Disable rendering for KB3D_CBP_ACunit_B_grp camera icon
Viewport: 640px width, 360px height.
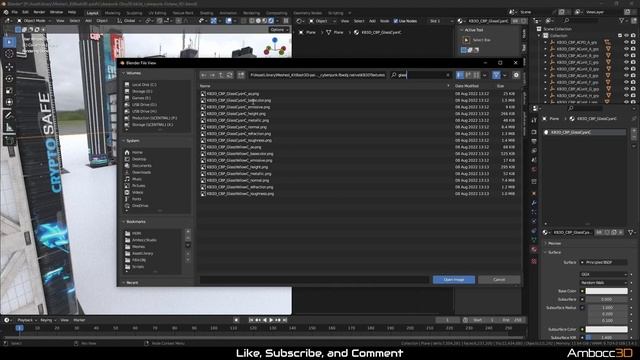[633, 56]
